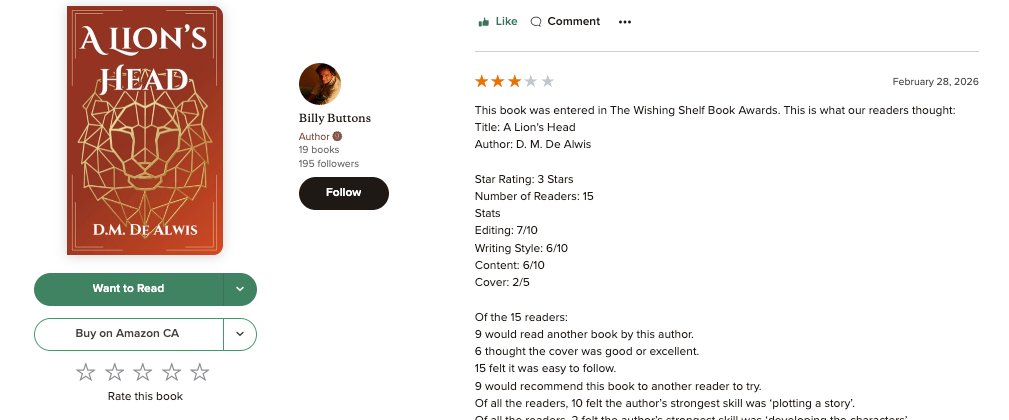Expand the Buy on Amazon CA dropdown
1009x420 pixels.
[x=240, y=334]
